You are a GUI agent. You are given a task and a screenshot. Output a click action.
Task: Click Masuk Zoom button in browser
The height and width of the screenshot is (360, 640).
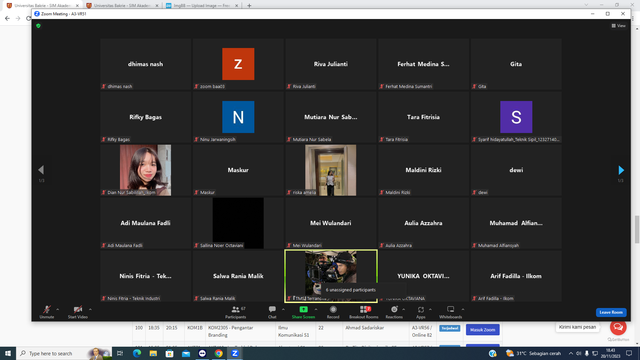point(482,329)
